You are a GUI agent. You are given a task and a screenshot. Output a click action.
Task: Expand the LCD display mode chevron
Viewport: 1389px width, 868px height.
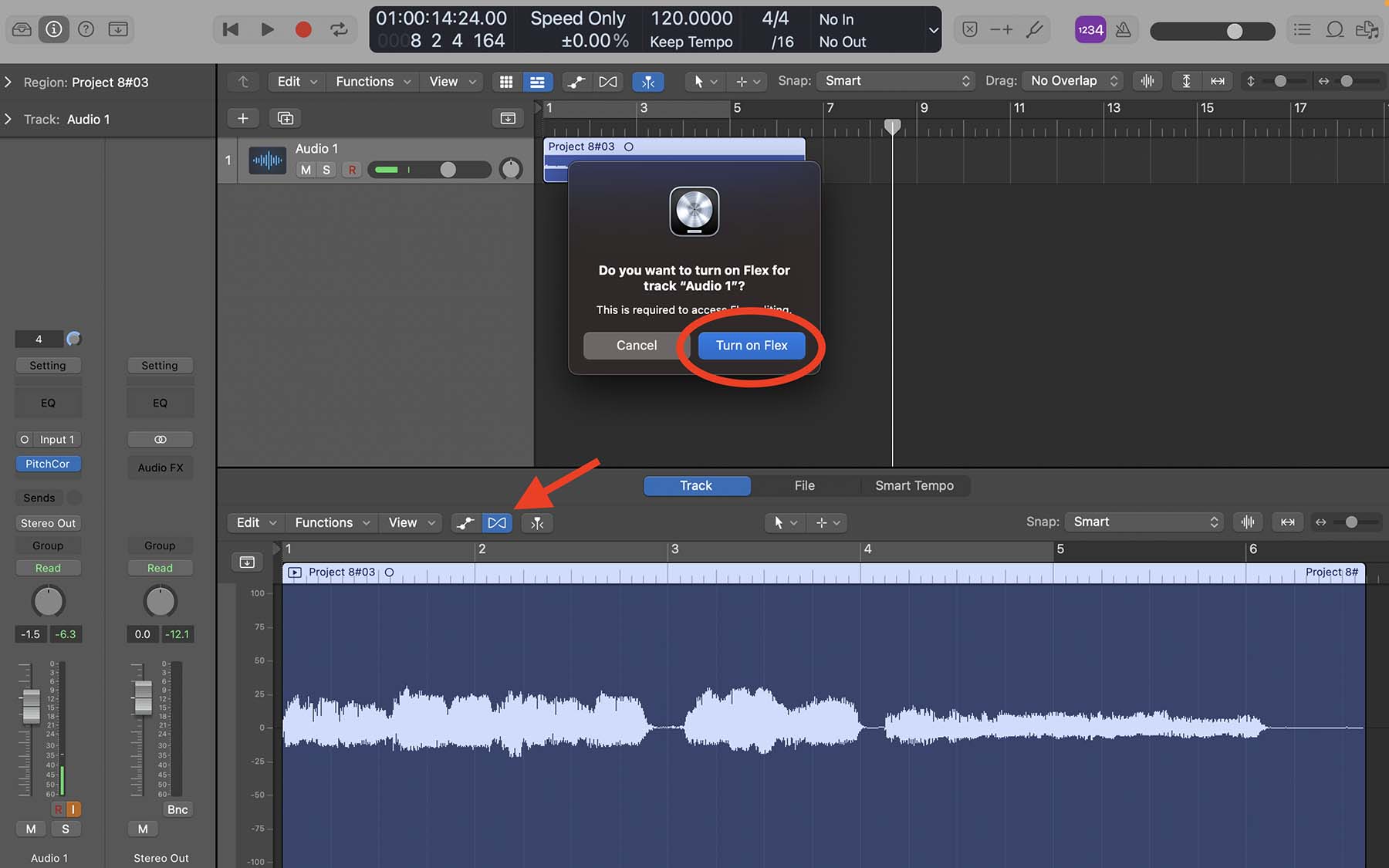[933, 30]
